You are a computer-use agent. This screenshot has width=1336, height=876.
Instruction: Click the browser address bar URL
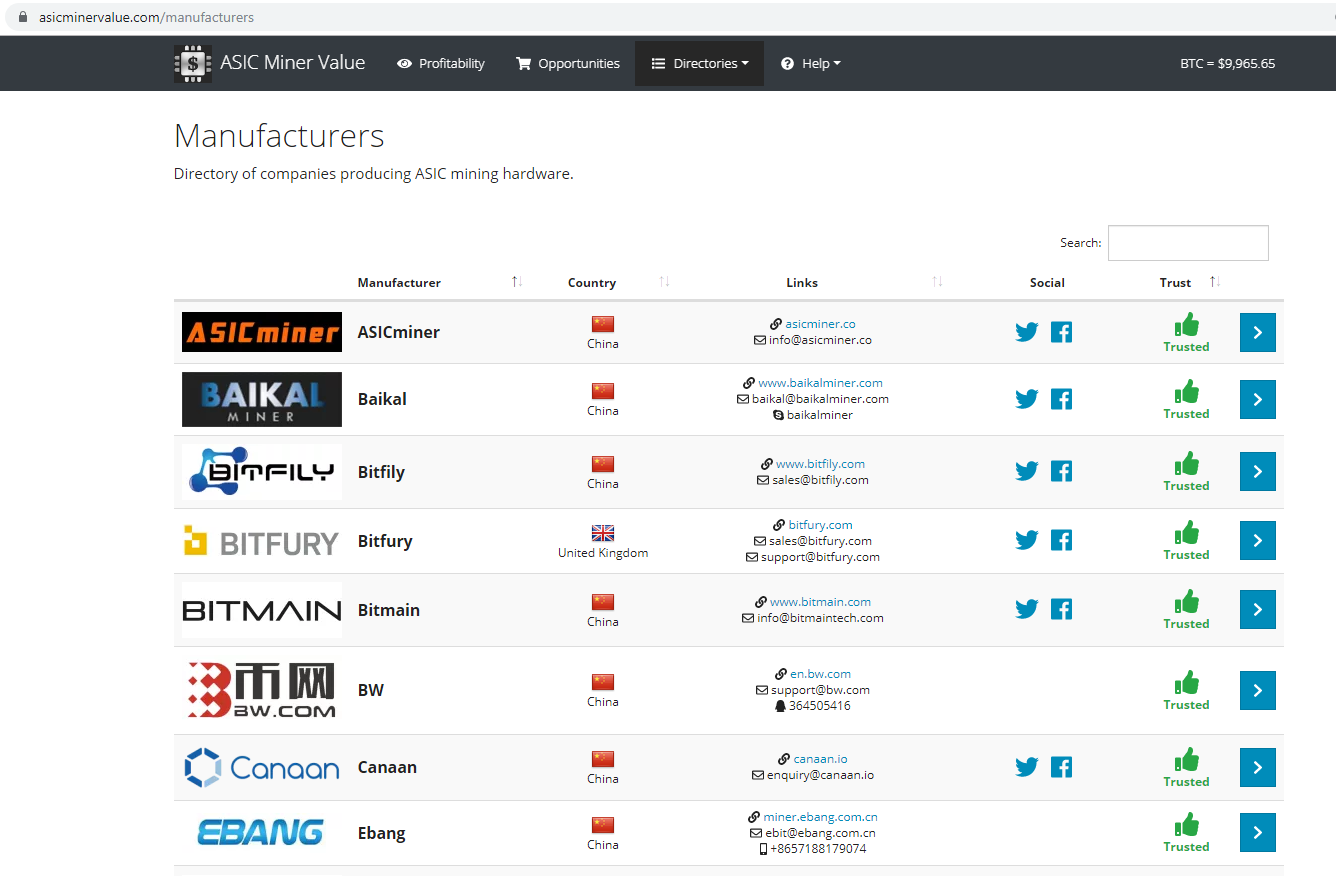click(x=146, y=17)
